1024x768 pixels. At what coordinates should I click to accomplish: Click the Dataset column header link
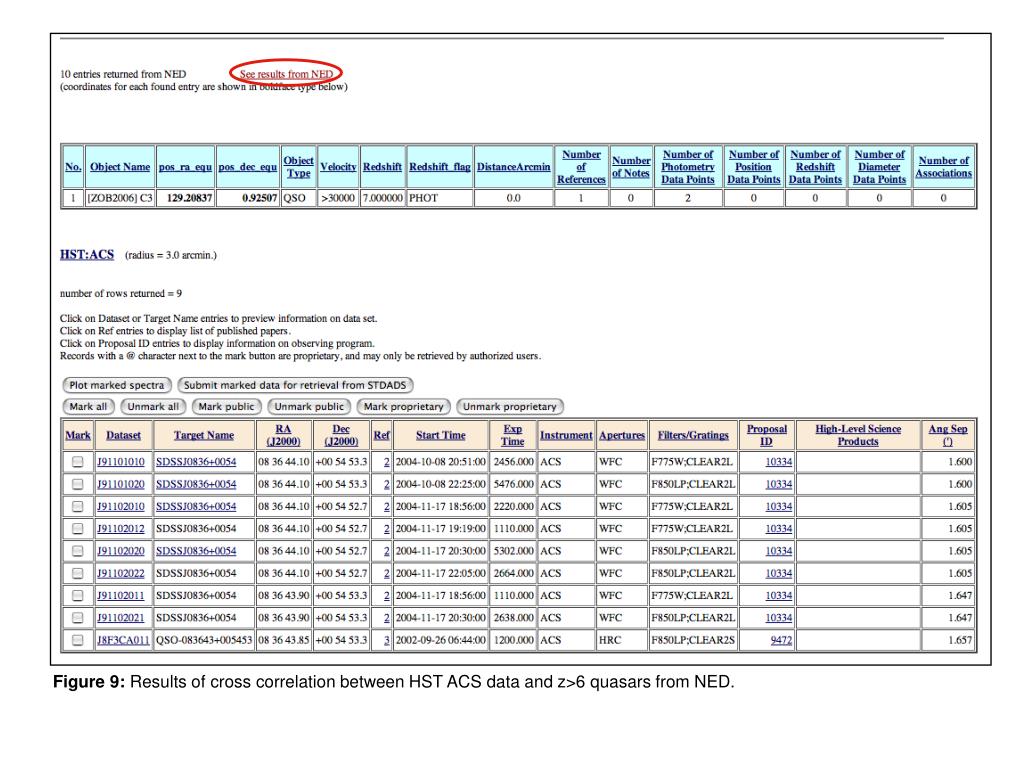point(123,436)
